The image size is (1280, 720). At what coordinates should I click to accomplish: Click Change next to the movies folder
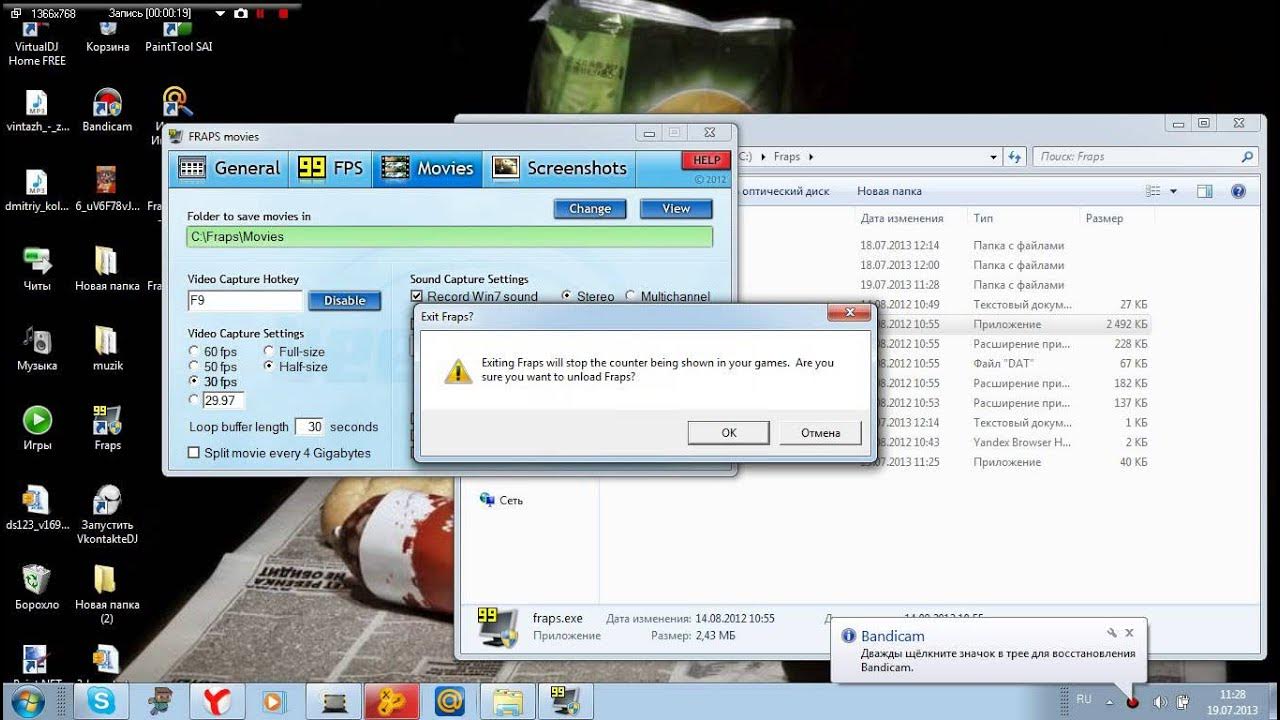(590, 209)
